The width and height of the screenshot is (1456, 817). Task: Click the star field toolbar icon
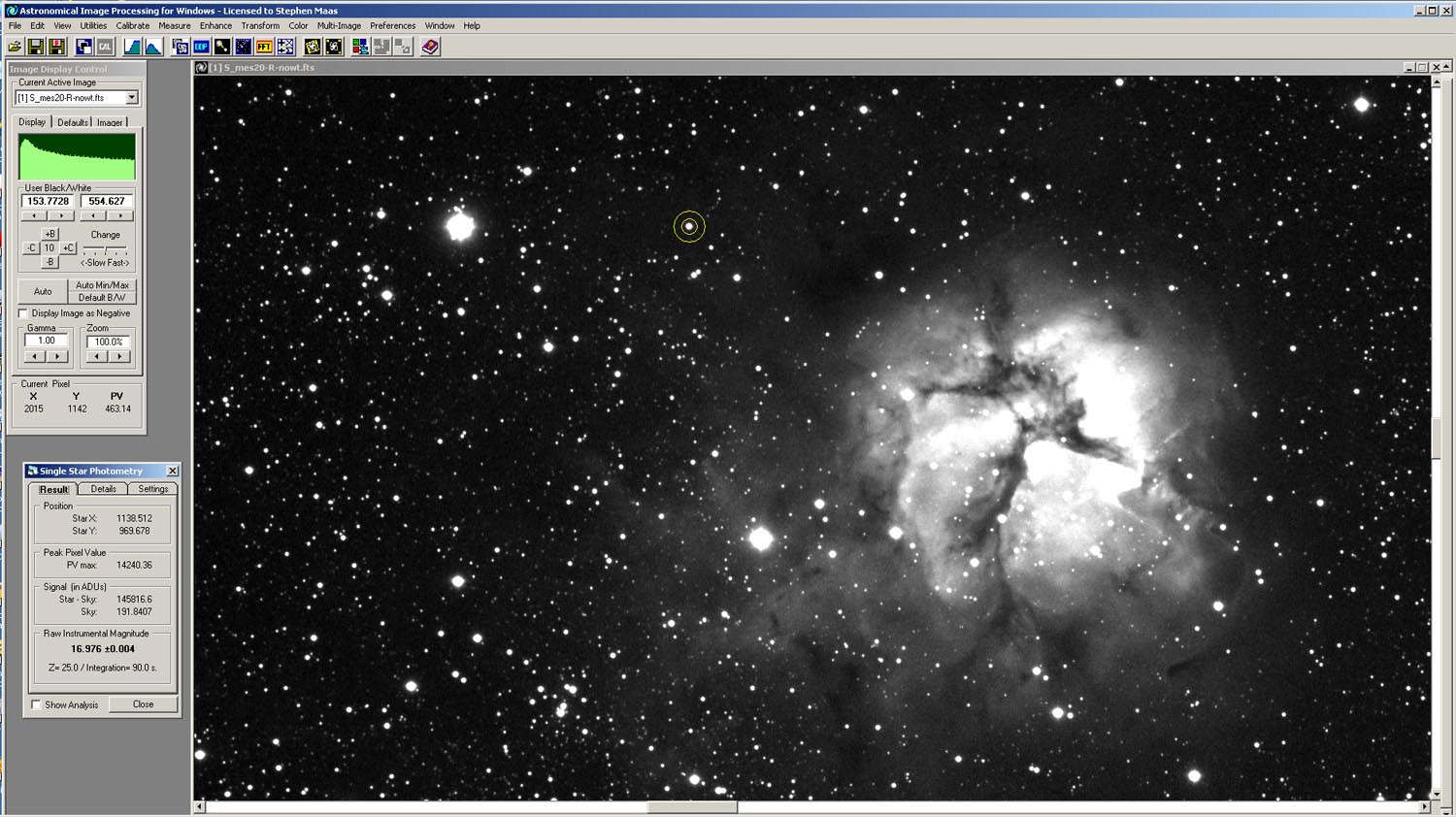[243, 47]
